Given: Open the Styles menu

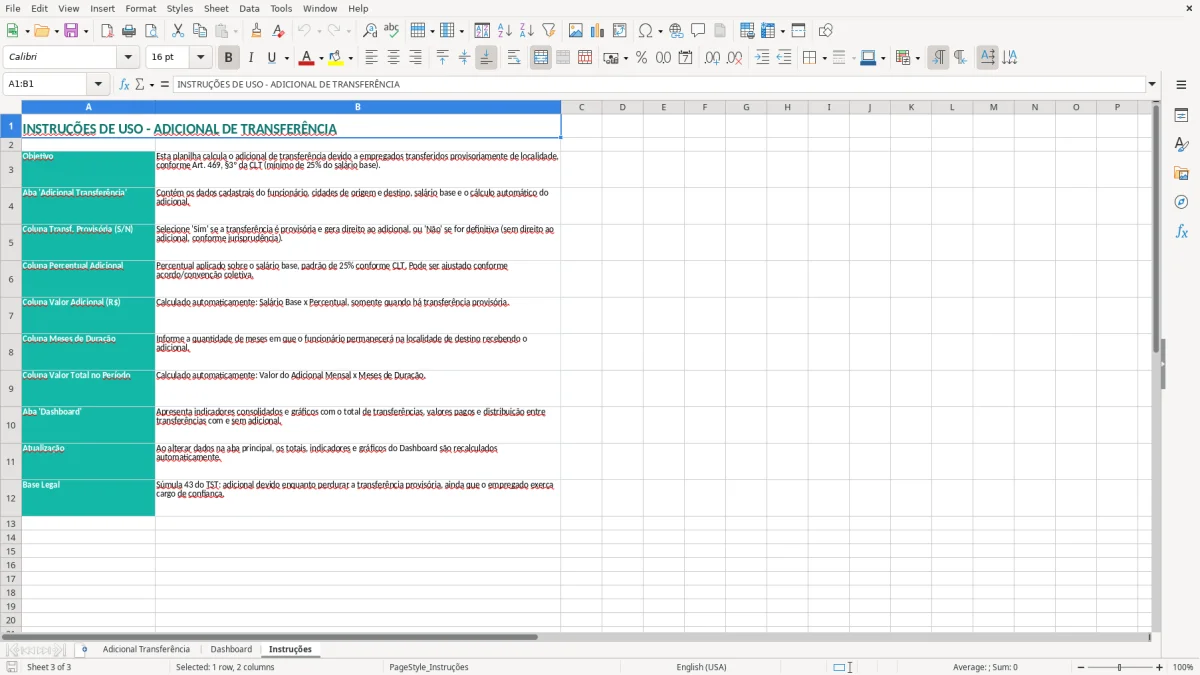Looking at the screenshot, I should [x=180, y=8].
